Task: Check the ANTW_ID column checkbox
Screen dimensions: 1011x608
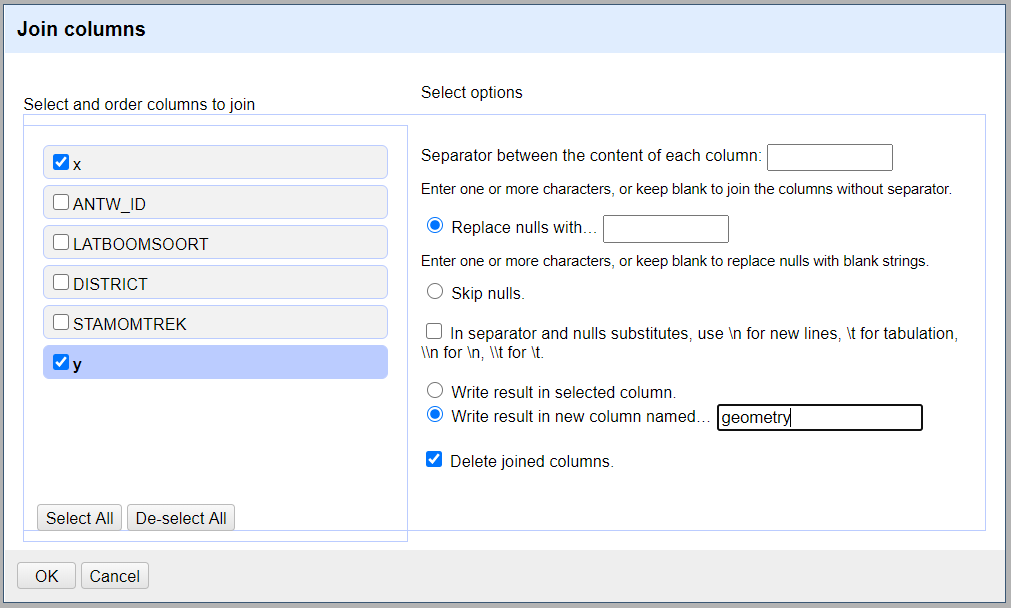Action: pyautogui.click(x=61, y=202)
